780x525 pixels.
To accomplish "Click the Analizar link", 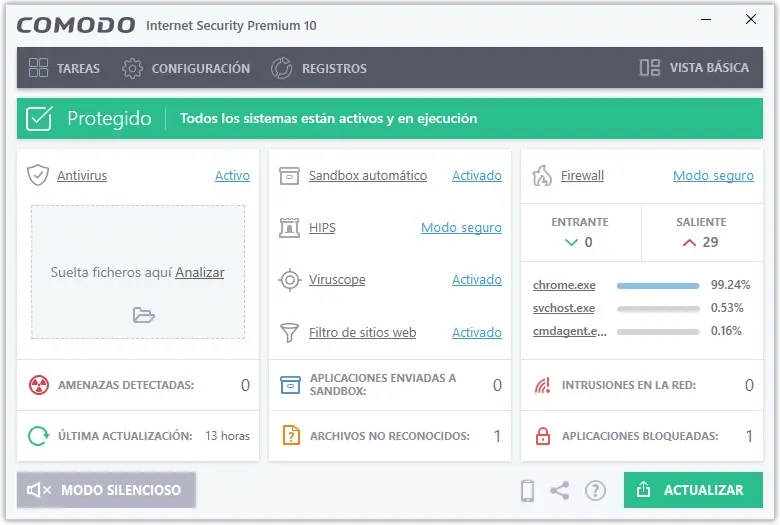I will [x=199, y=273].
